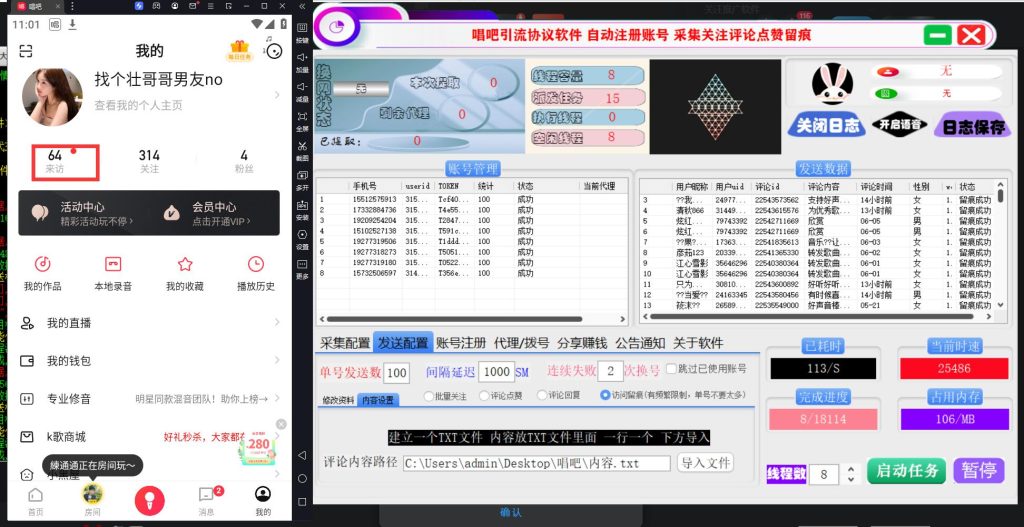Open 我的收藏 star icon

pos(185,264)
